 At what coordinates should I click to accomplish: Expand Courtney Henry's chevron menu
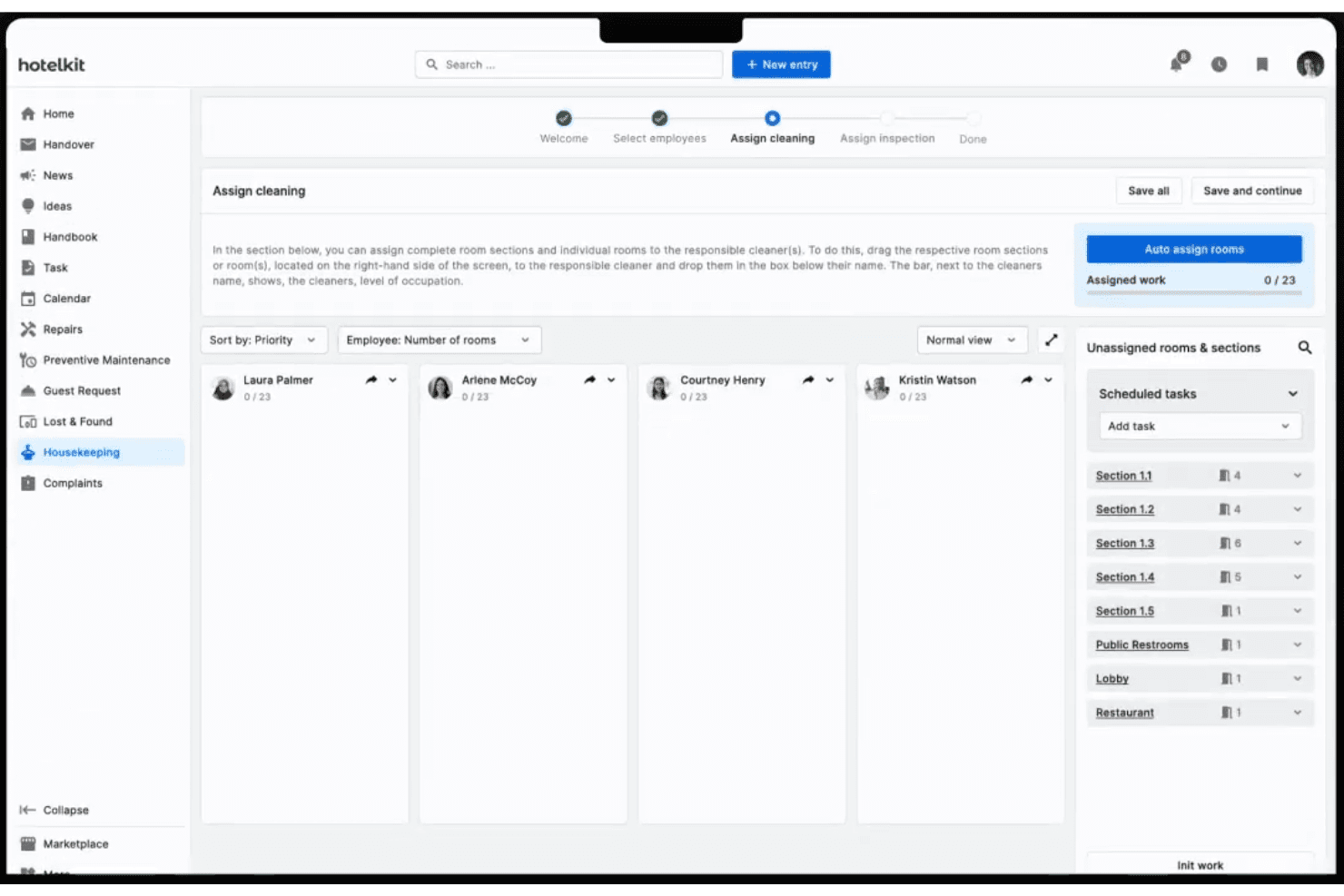830,380
